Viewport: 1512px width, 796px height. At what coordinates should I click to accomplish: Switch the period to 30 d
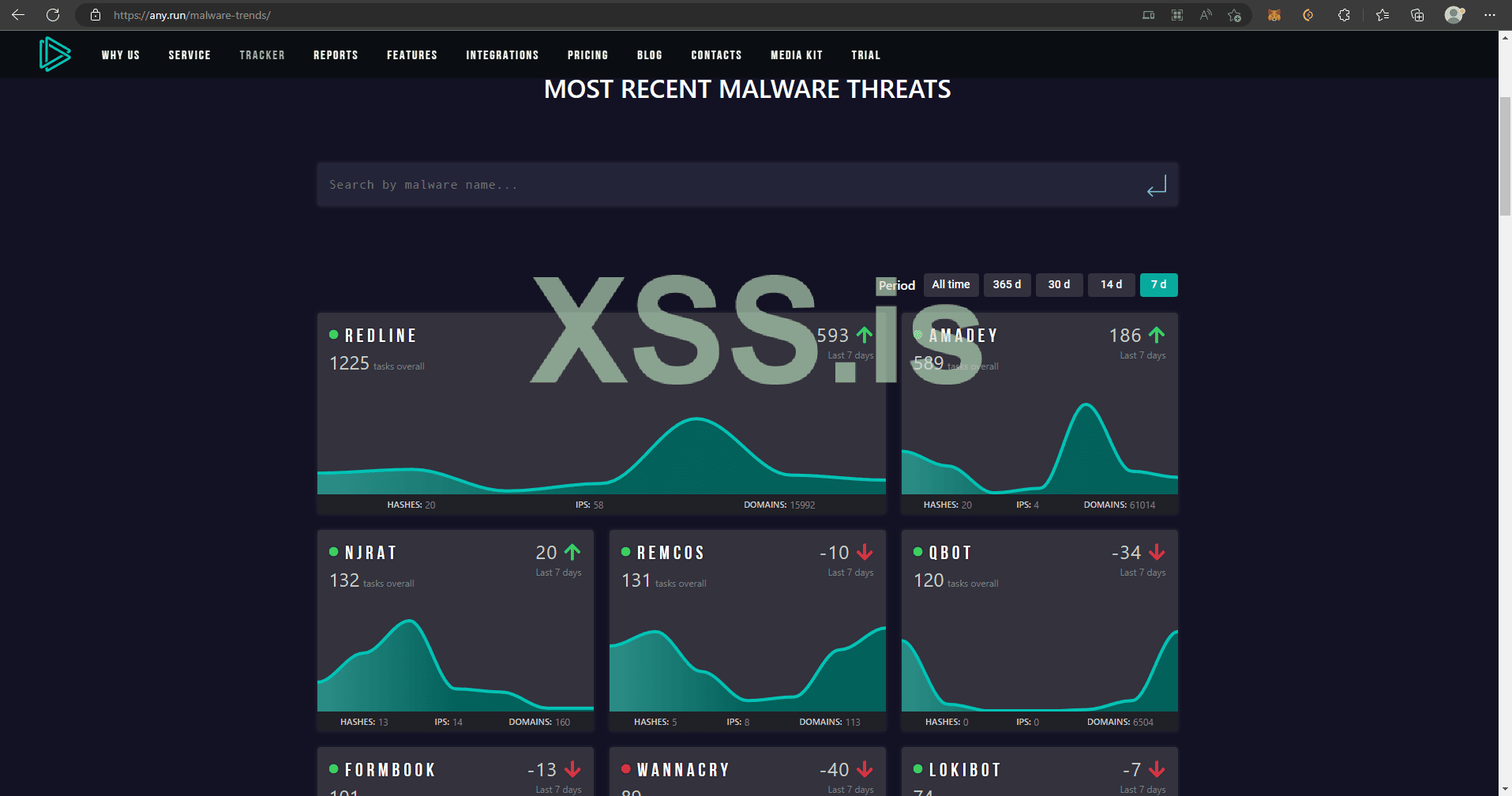(1060, 285)
